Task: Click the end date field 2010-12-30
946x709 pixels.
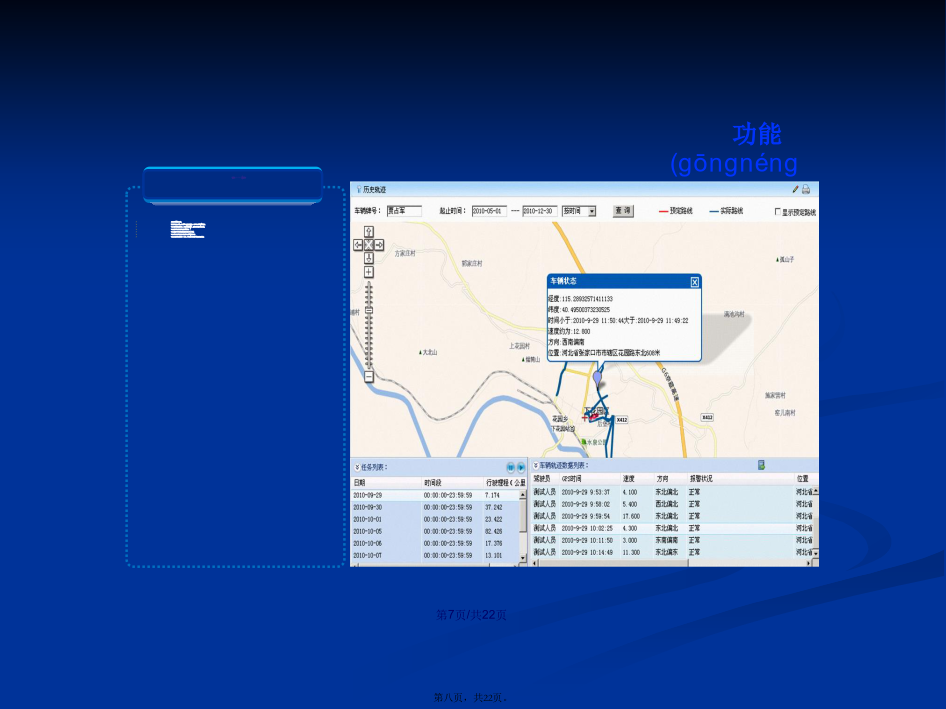Action: 539,211
